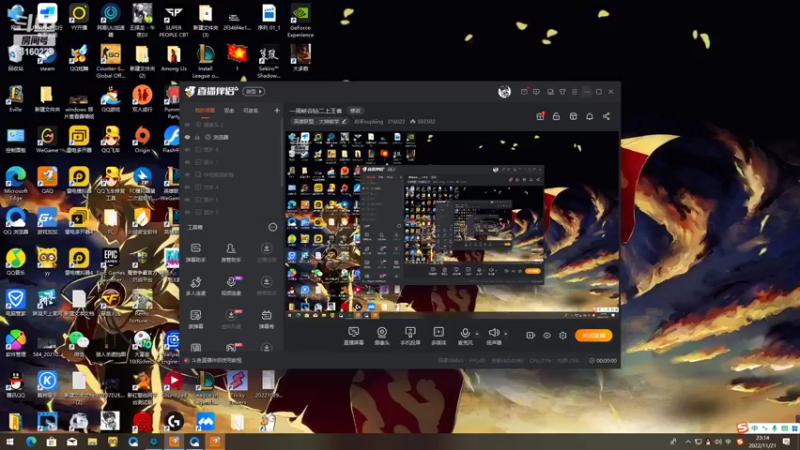
Task: Click the orange 关闭直播 button
Action: point(593,335)
